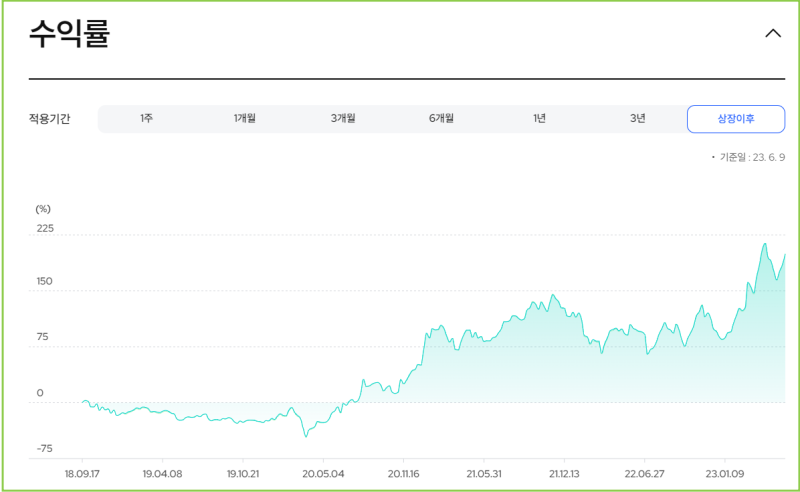Switch to the 3개월 period
Screen dimensions: 800x492
(343, 118)
